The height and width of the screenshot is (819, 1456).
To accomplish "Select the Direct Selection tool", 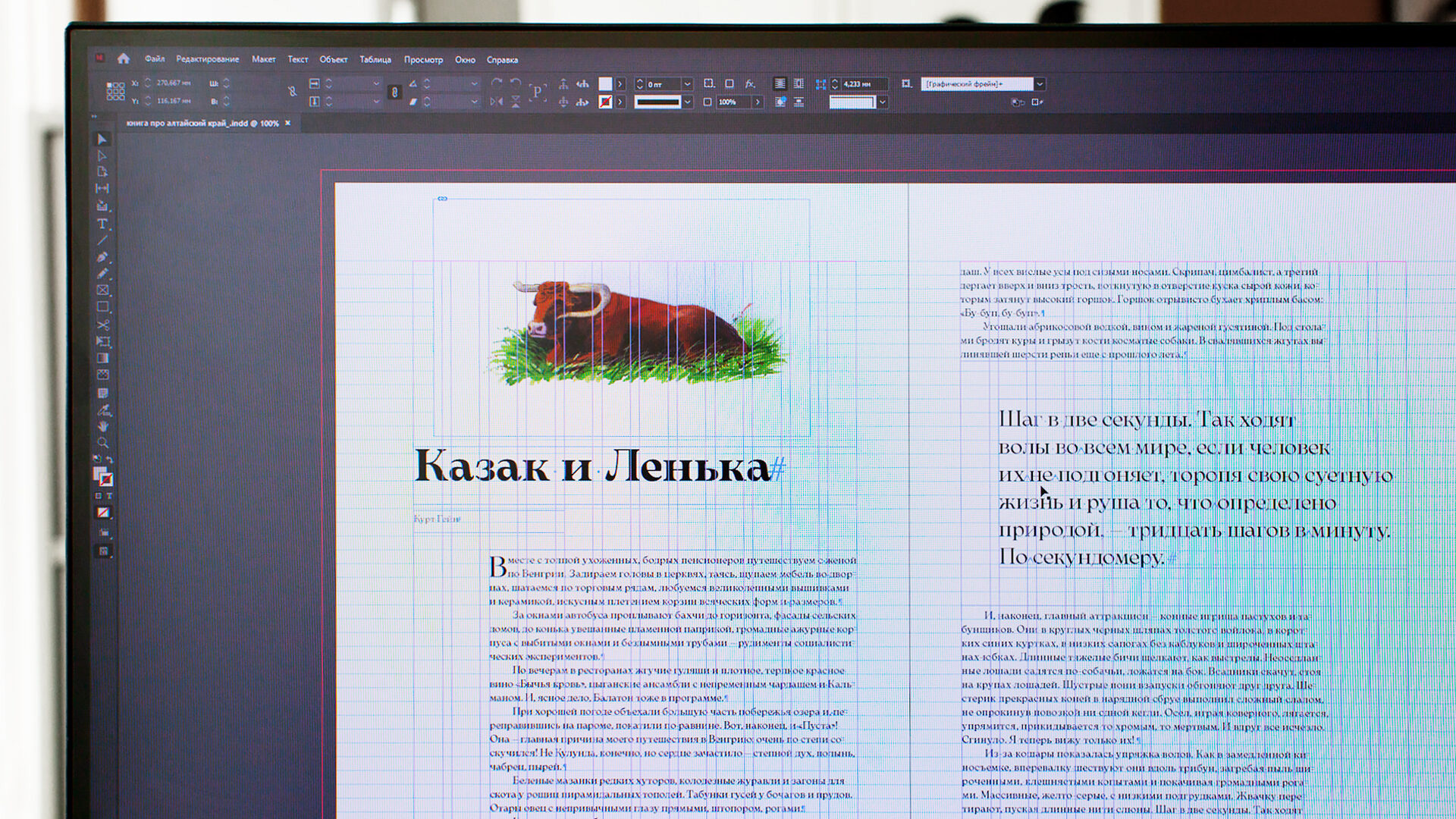I will point(102,155).
